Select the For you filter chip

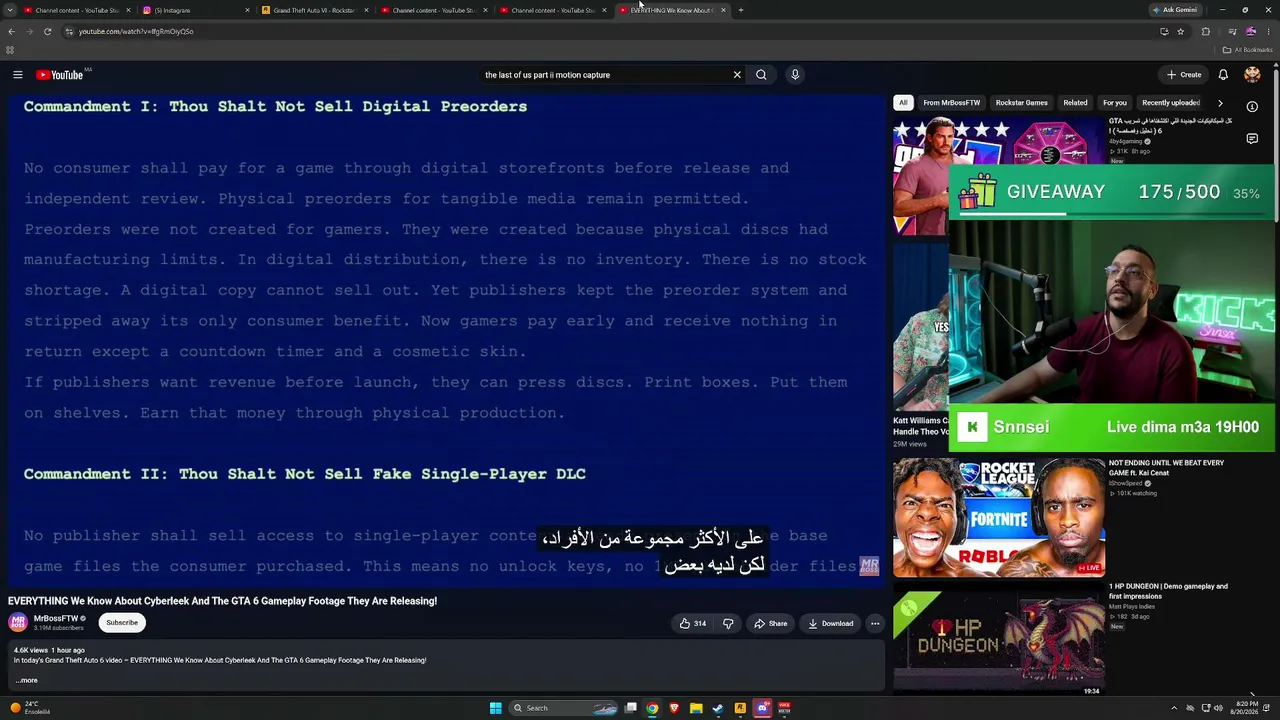tap(1114, 103)
